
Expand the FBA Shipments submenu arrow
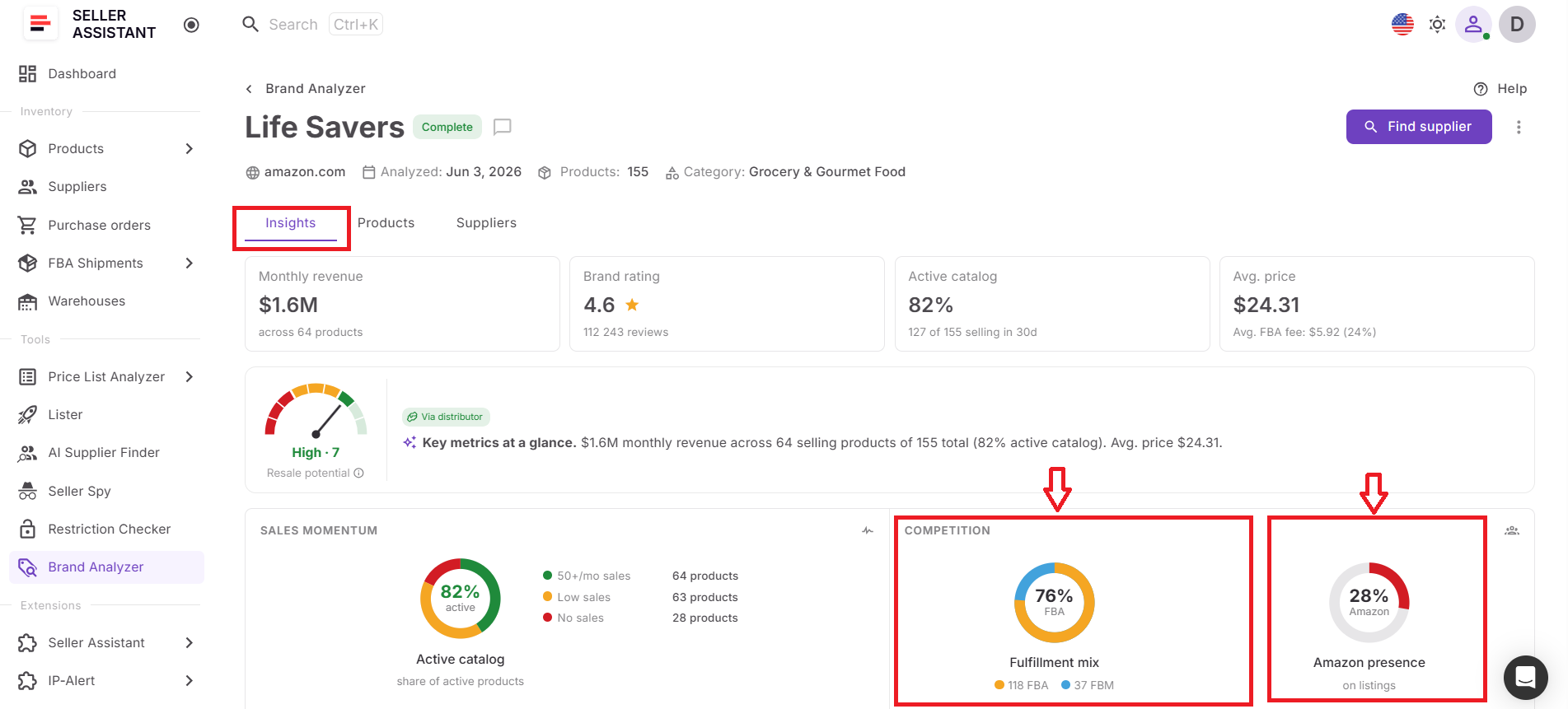(190, 264)
